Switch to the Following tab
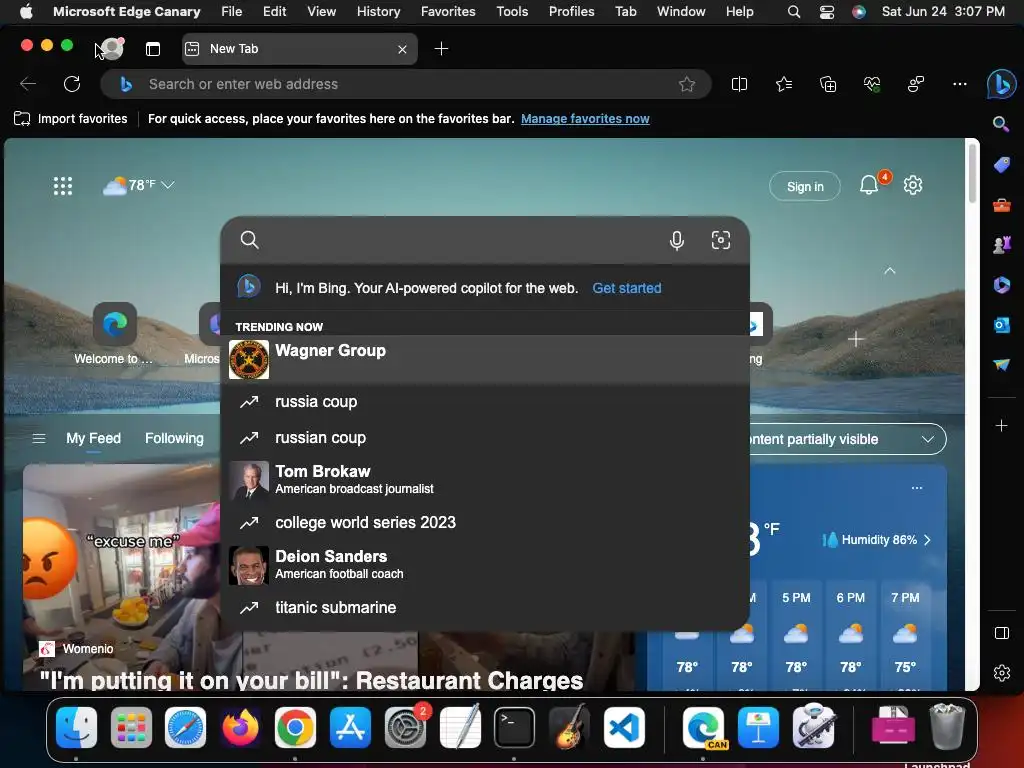The height and width of the screenshot is (768, 1024). (174, 438)
